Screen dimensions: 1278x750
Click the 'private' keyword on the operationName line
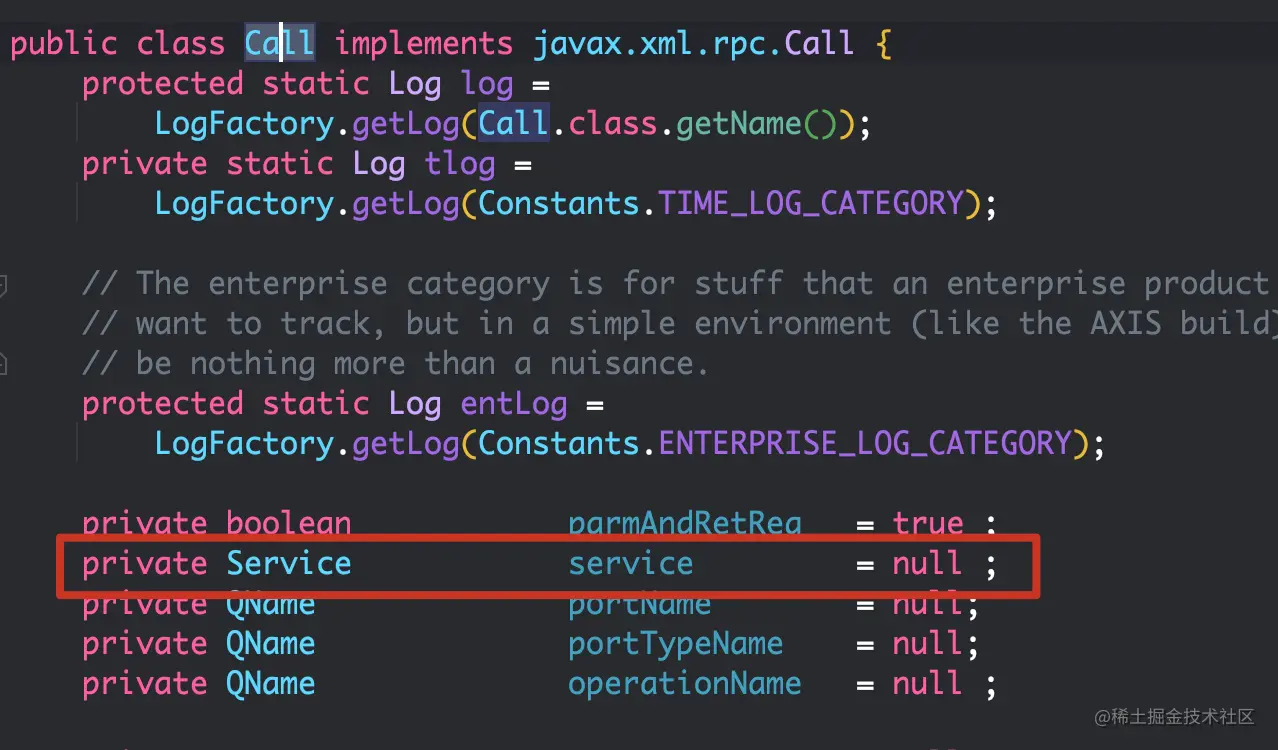pyautogui.click(x=144, y=684)
